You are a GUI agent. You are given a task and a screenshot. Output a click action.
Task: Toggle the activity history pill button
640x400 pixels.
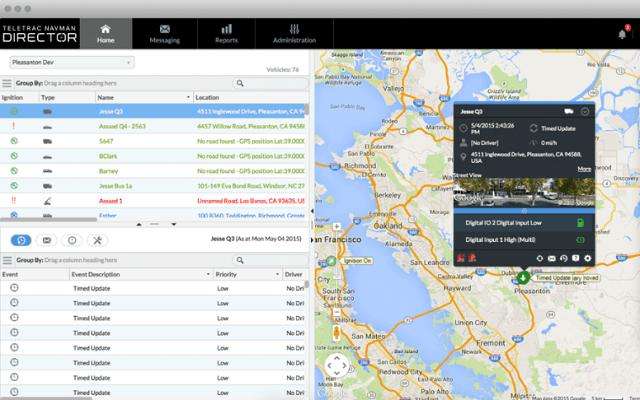[21, 240]
